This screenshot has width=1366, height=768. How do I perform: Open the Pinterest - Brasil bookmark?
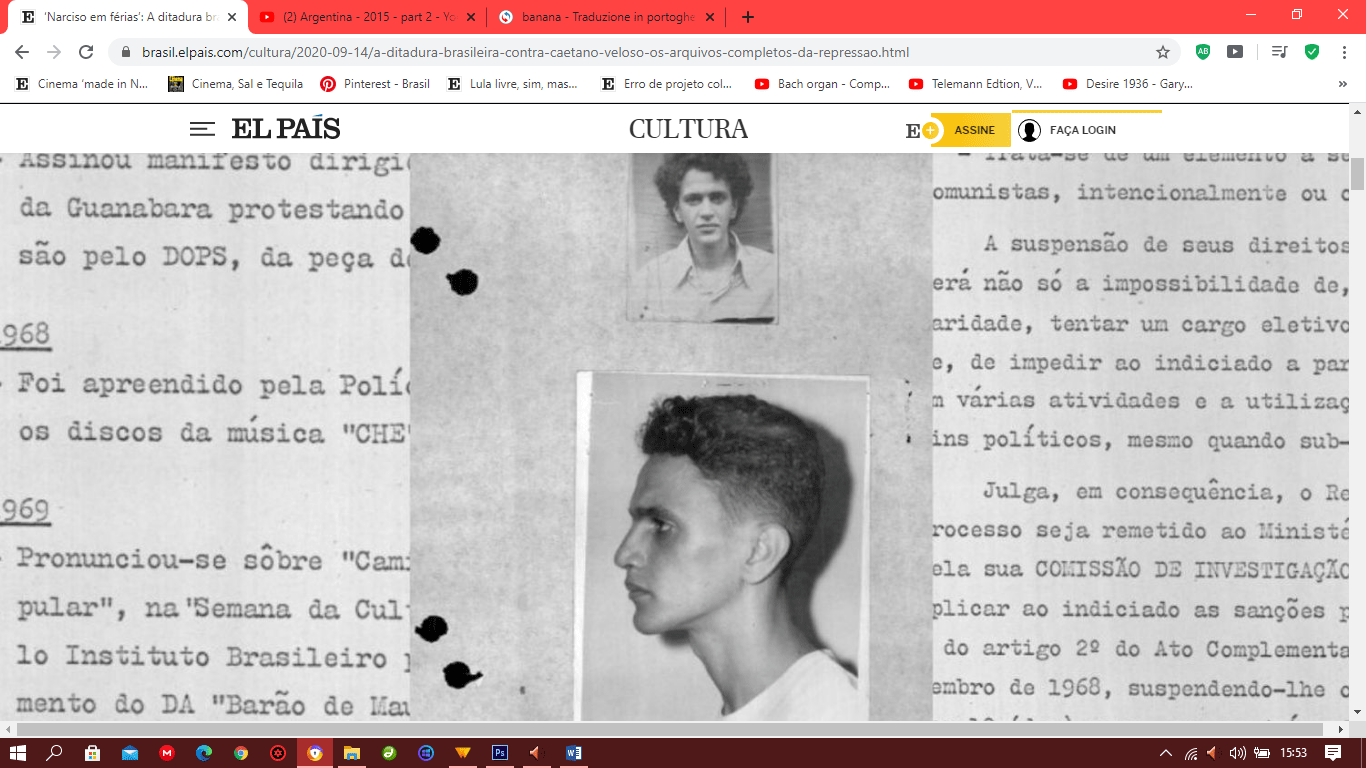pyautogui.click(x=376, y=84)
